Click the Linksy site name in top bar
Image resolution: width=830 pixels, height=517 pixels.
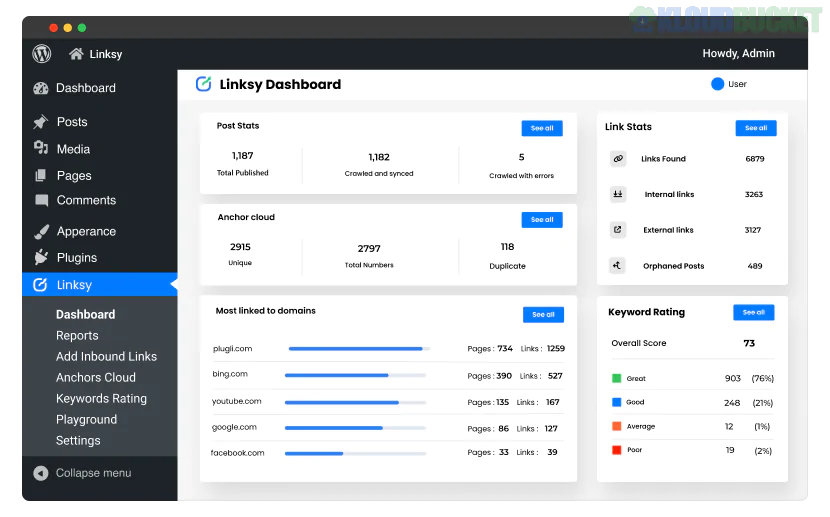coord(105,54)
